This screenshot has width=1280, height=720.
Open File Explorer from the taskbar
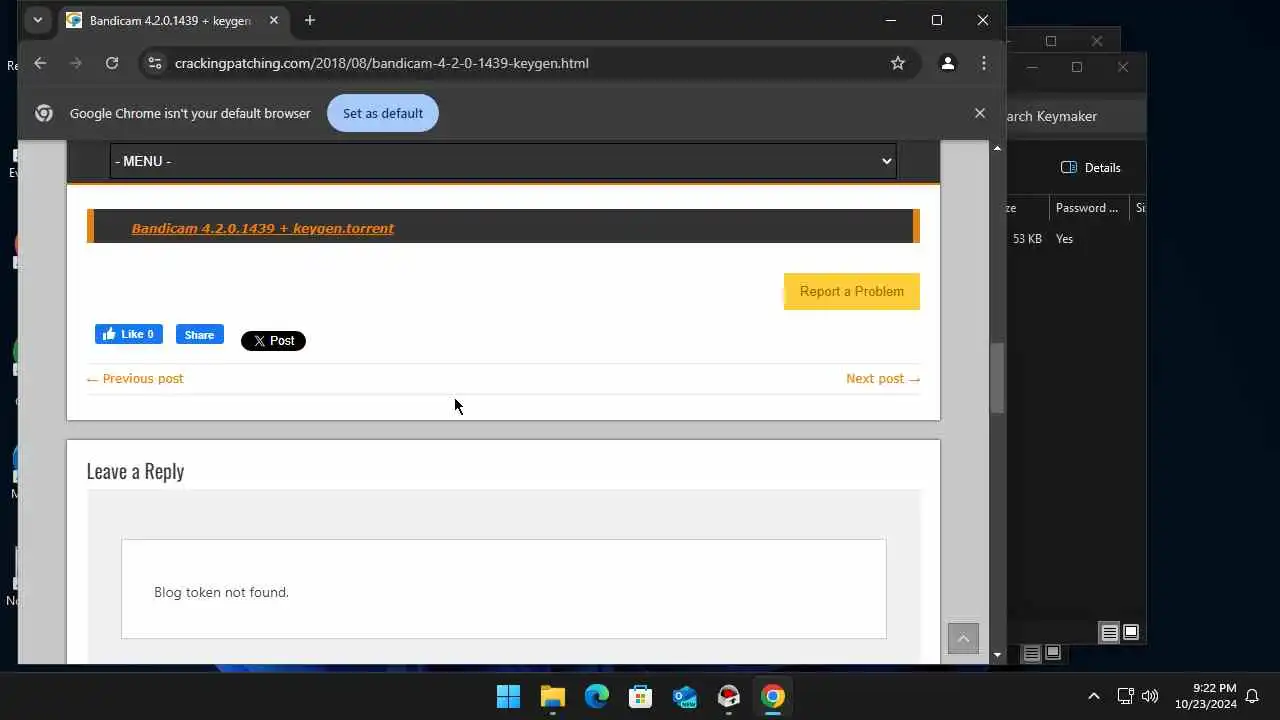click(552, 696)
